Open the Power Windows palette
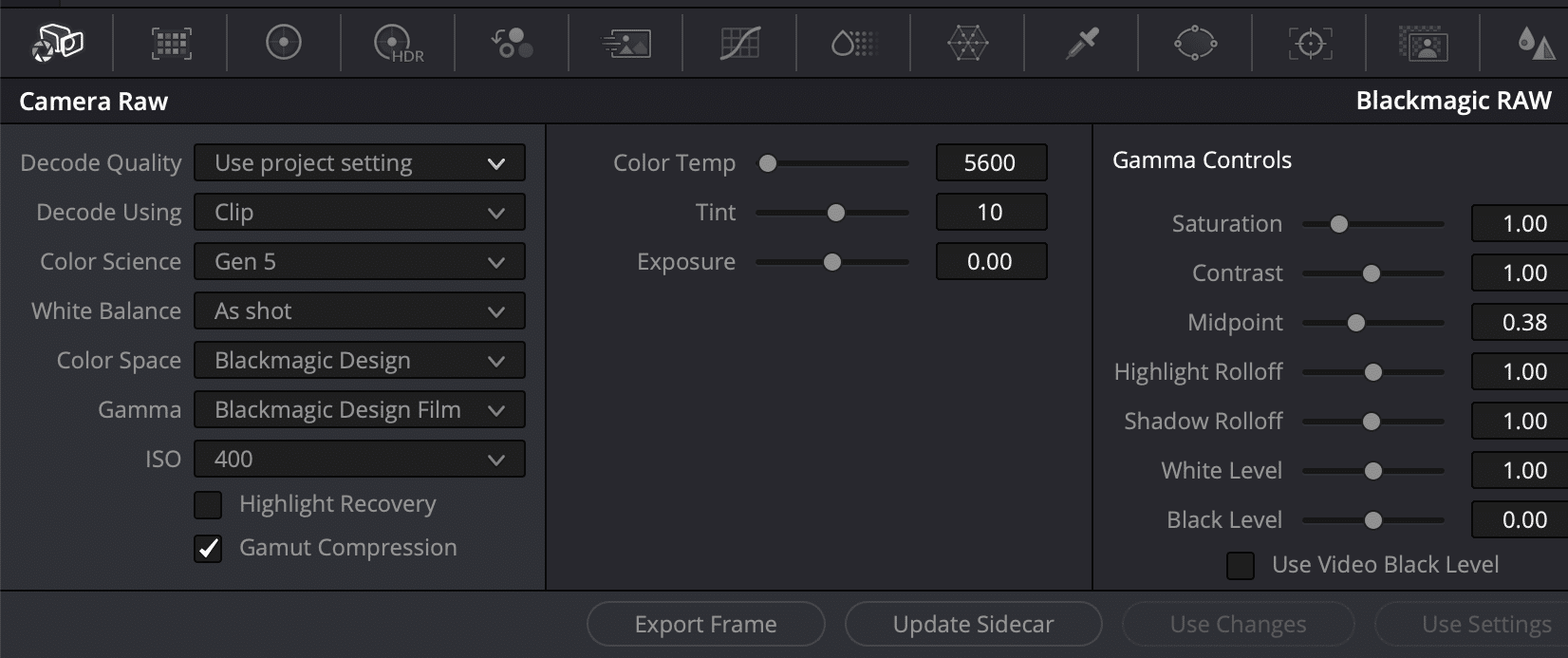This screenshot has height=658, width=1568. pyautogui.click(x=1194, y=43)
